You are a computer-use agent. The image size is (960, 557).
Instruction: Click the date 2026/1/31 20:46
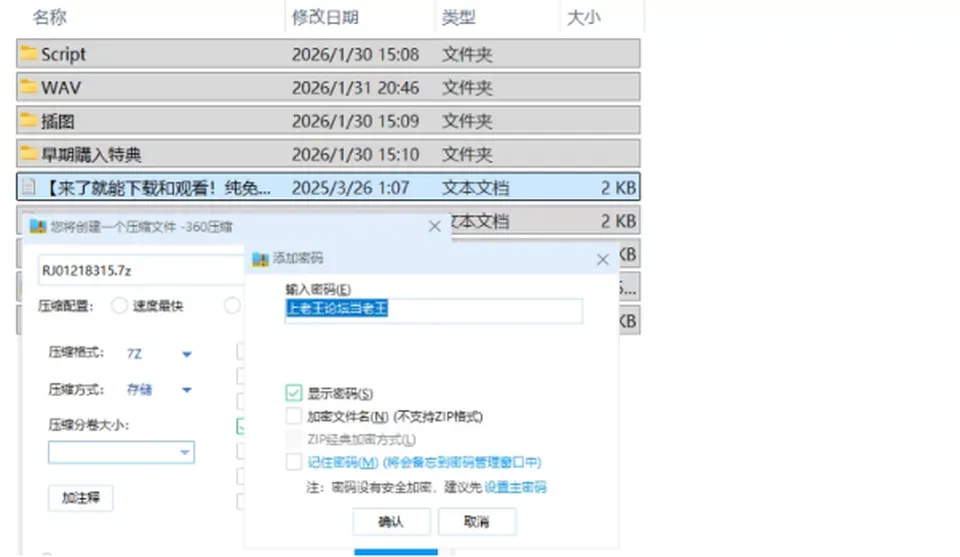point(355,88)
